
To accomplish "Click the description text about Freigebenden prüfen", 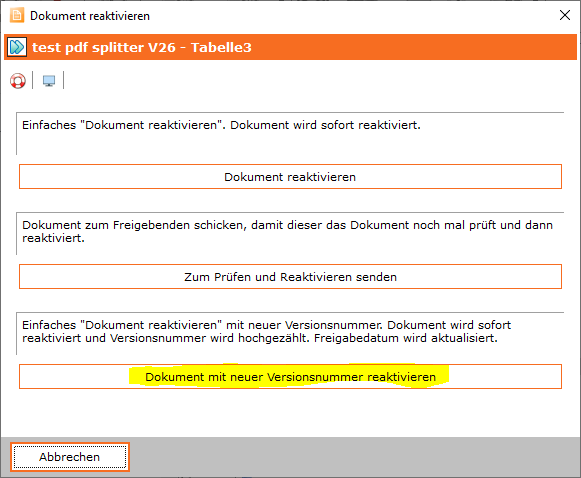I will tap(287, 232).
